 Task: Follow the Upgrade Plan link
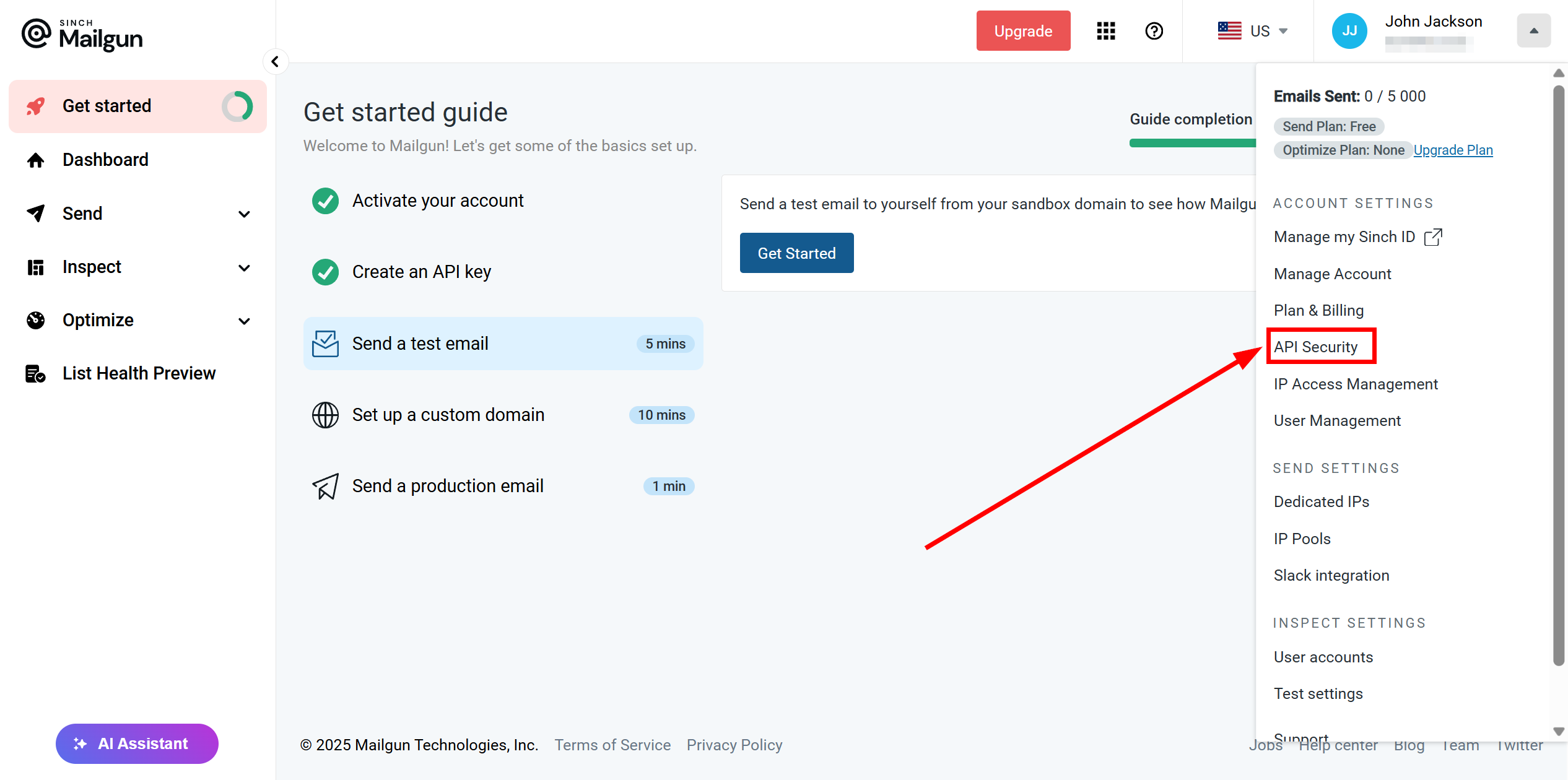coord(1453,150)
